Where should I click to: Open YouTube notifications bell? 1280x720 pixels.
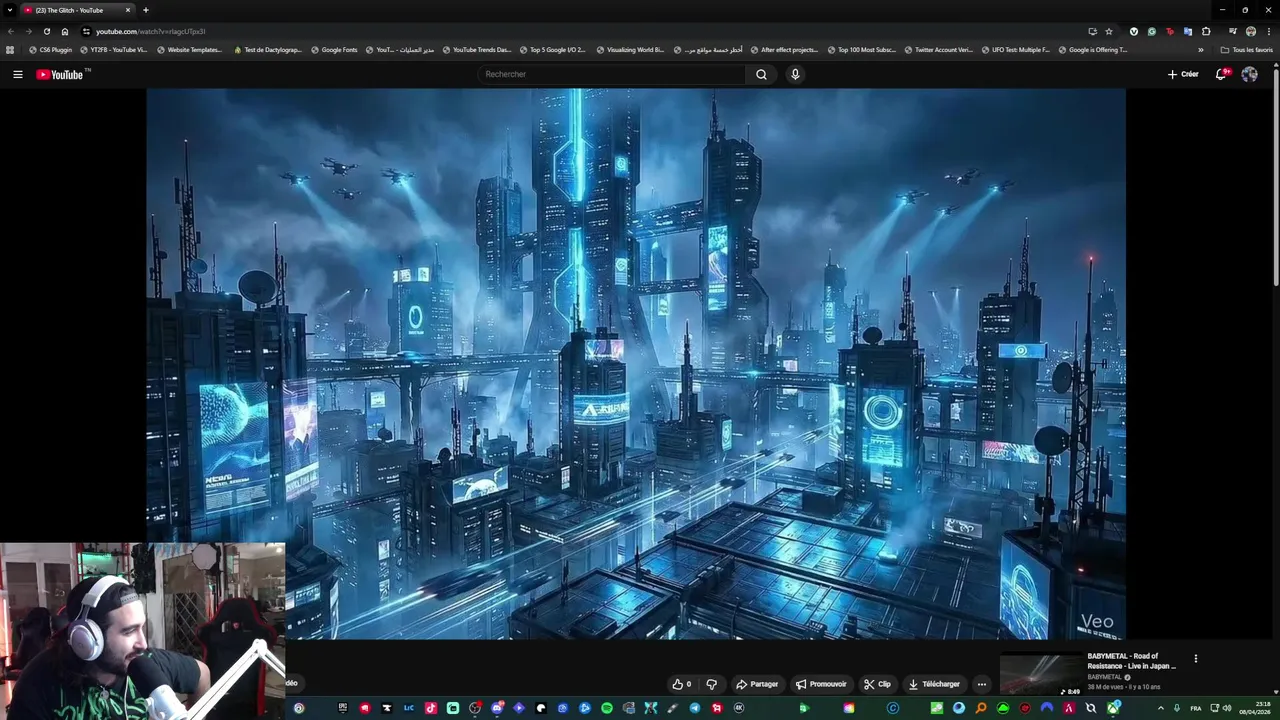click(x=1221, y=74)
